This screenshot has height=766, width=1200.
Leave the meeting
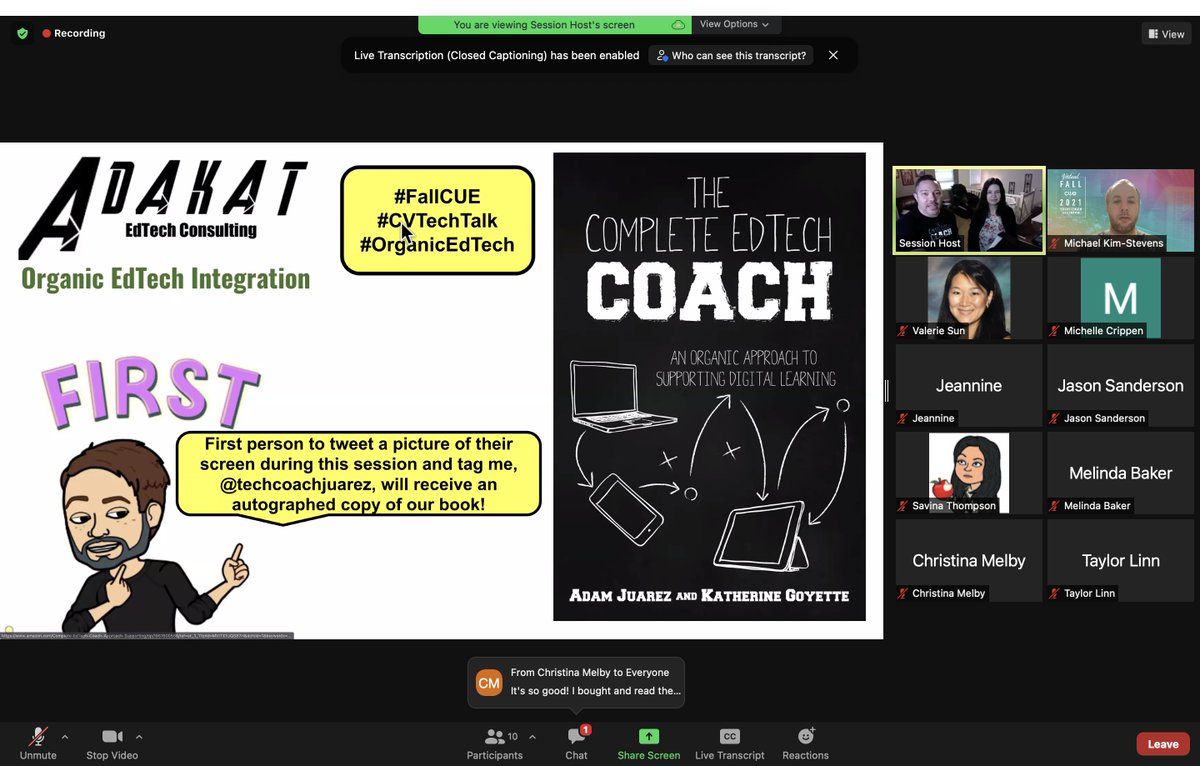(1163, 744)
